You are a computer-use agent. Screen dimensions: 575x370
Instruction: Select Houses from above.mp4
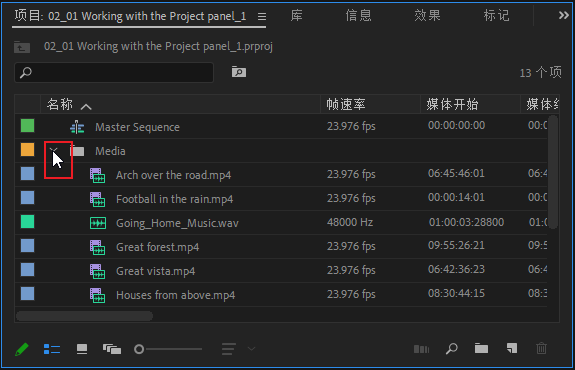pos(176,295)
